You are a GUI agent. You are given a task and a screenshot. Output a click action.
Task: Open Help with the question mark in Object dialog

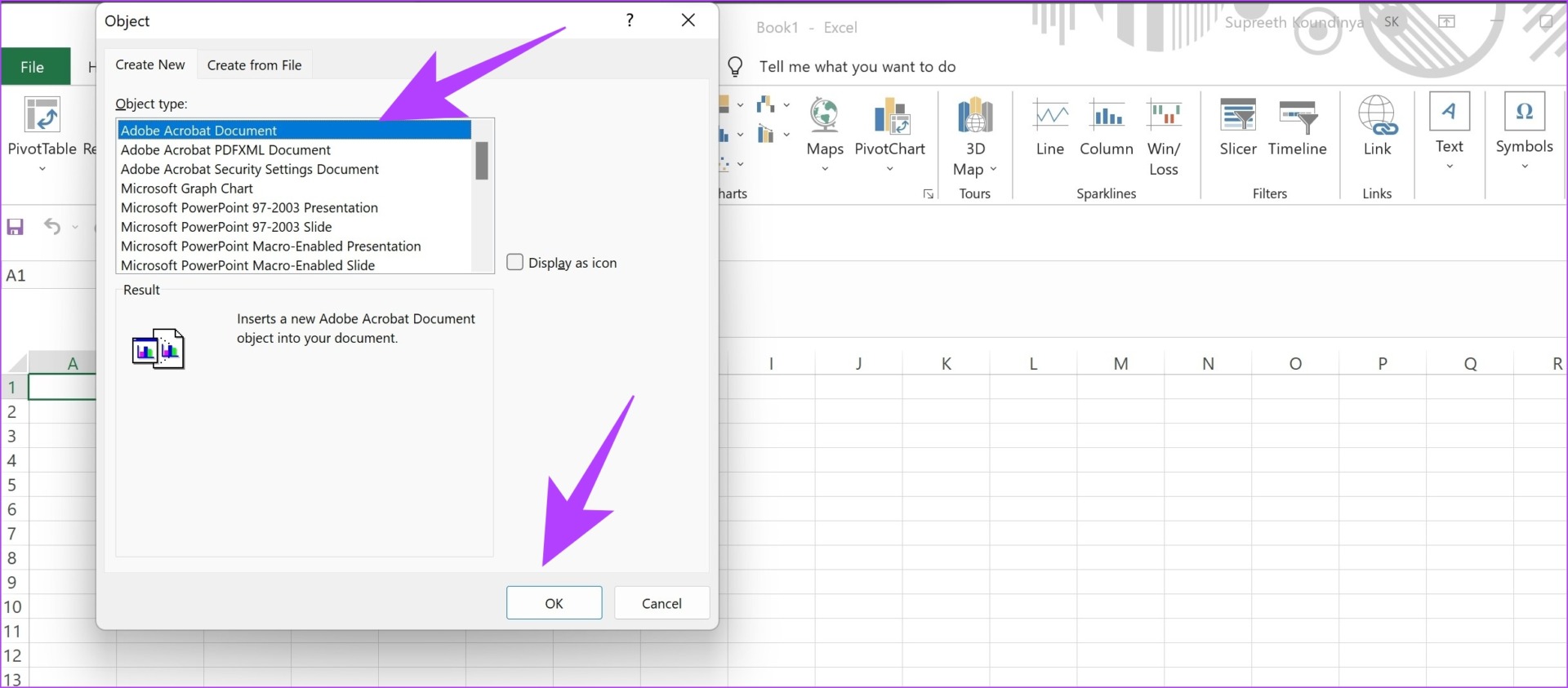(630, 20)
